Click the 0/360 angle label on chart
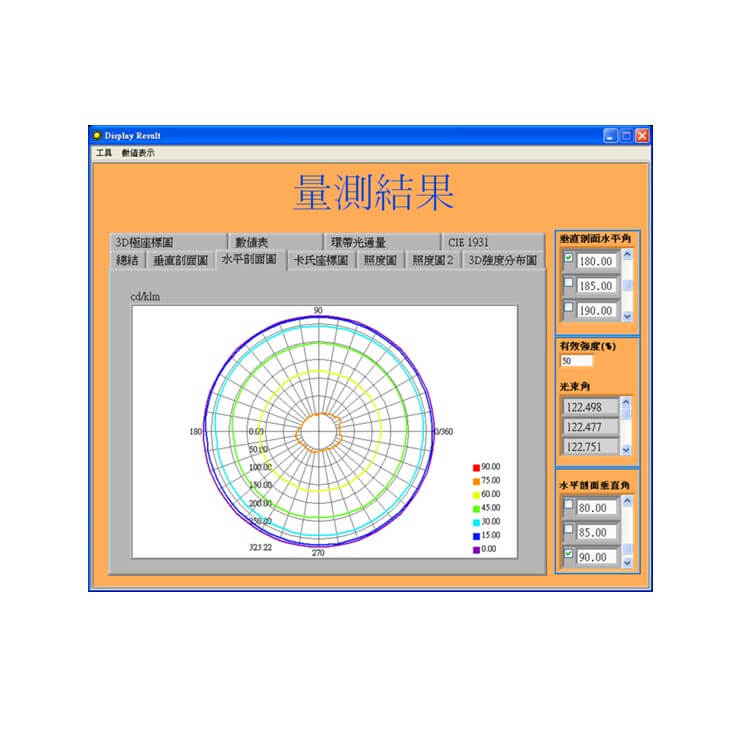This screenshot has height=739, width=739. (x=443, y=431)
